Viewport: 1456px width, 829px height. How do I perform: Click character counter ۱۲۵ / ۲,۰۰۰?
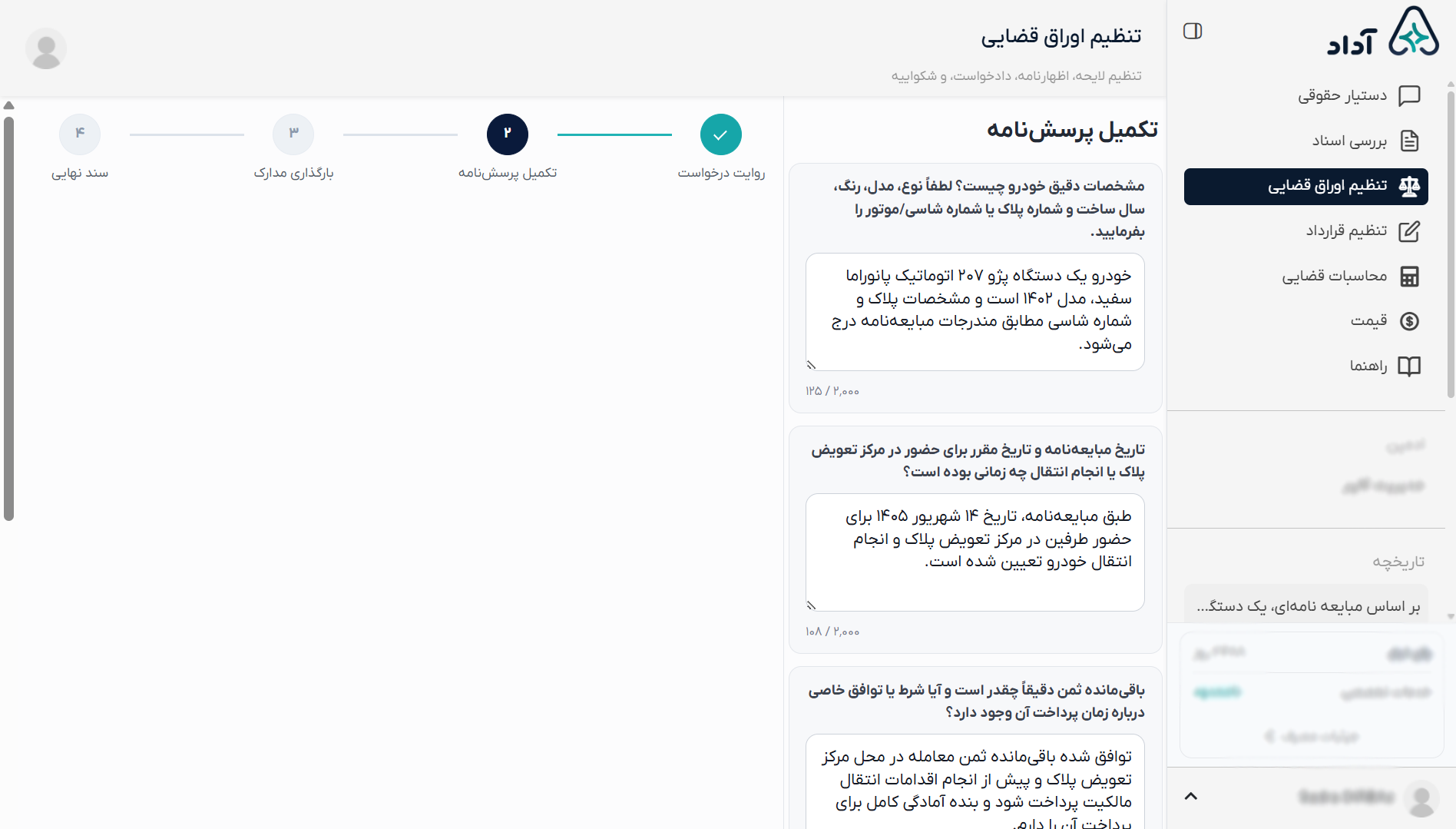[832, 391]
